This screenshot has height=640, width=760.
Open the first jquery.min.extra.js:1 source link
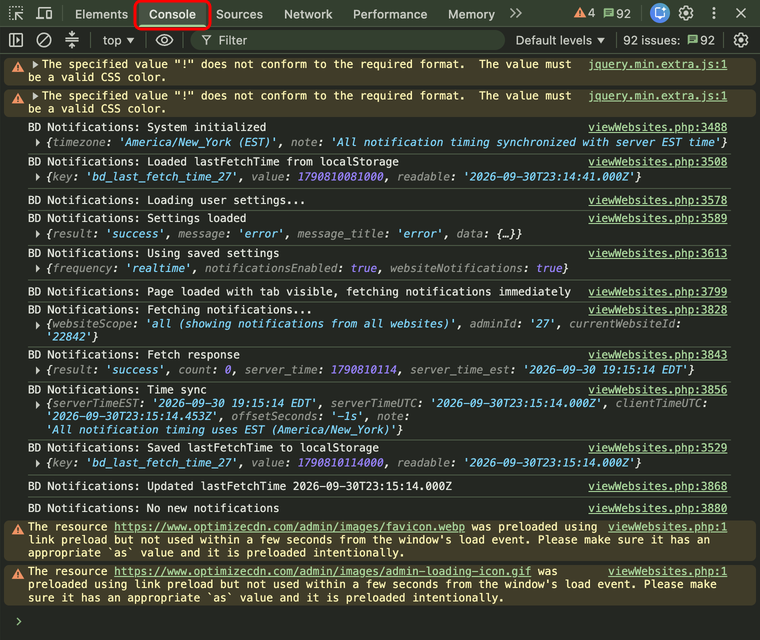tap(658, 64)
